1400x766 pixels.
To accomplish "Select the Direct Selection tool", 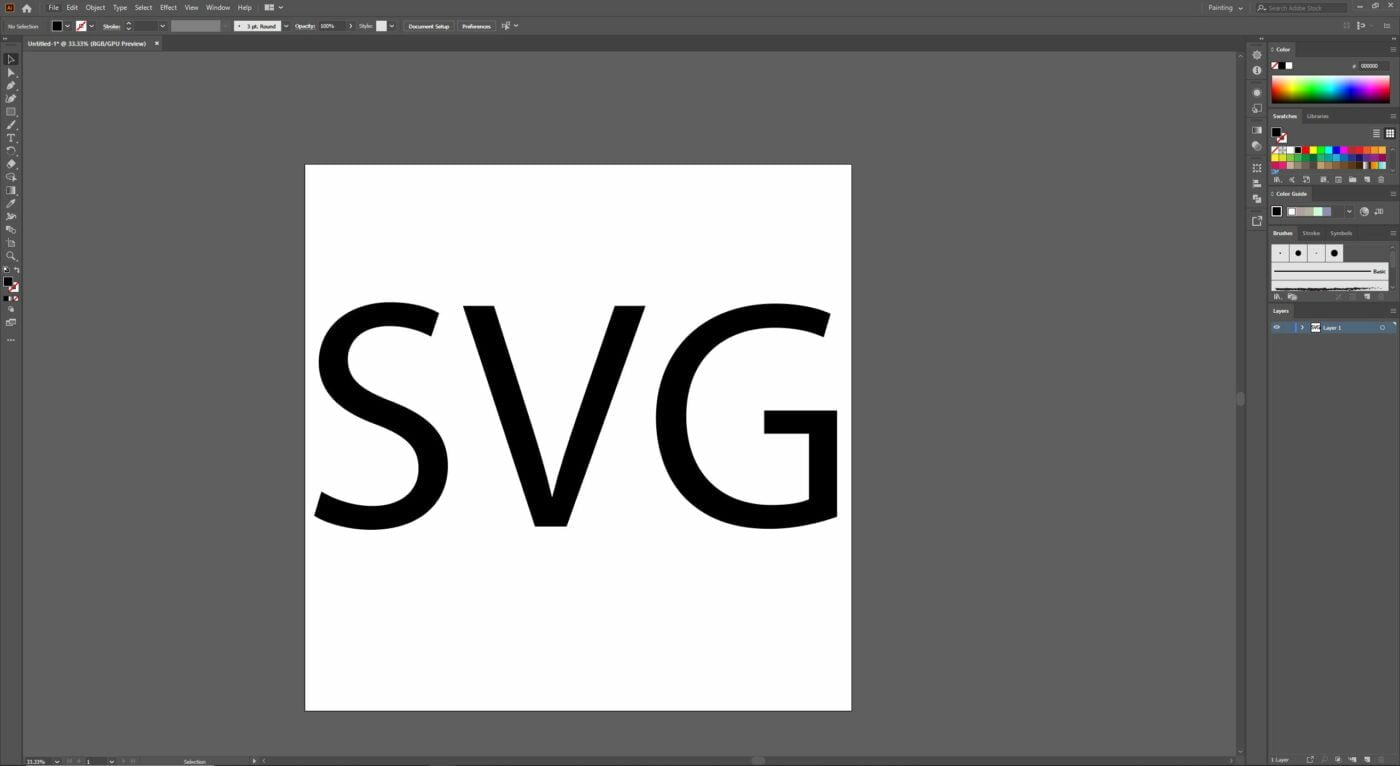I will click(11, 72).
